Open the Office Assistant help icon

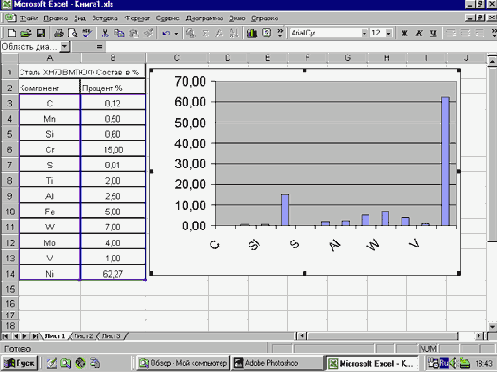pos(266,33)
